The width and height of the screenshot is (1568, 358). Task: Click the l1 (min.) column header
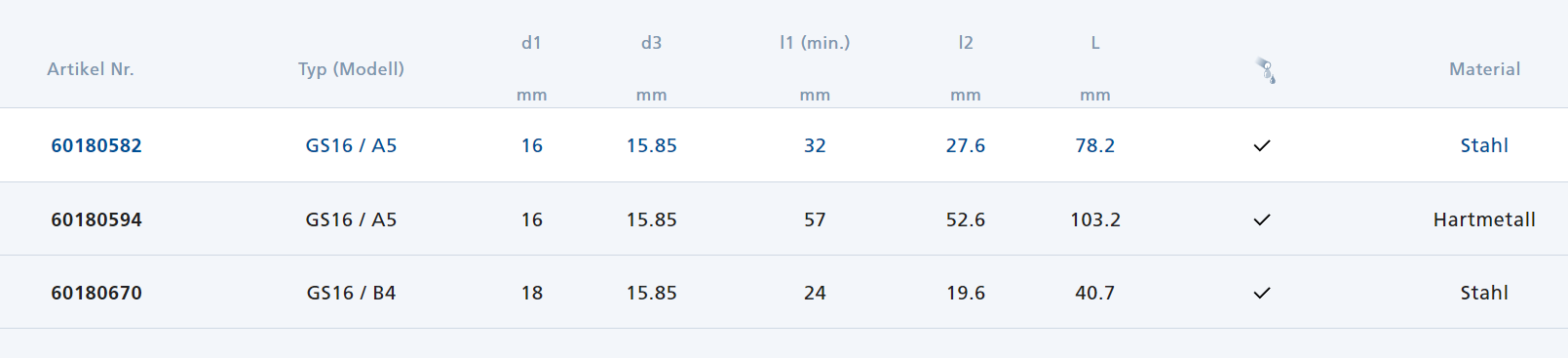[815, 43]
